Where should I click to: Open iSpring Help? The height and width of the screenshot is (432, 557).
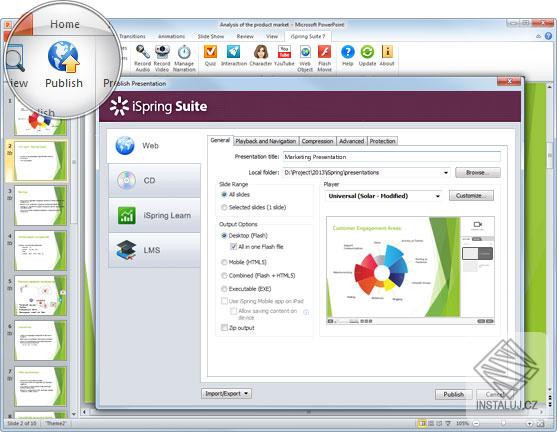347,55
